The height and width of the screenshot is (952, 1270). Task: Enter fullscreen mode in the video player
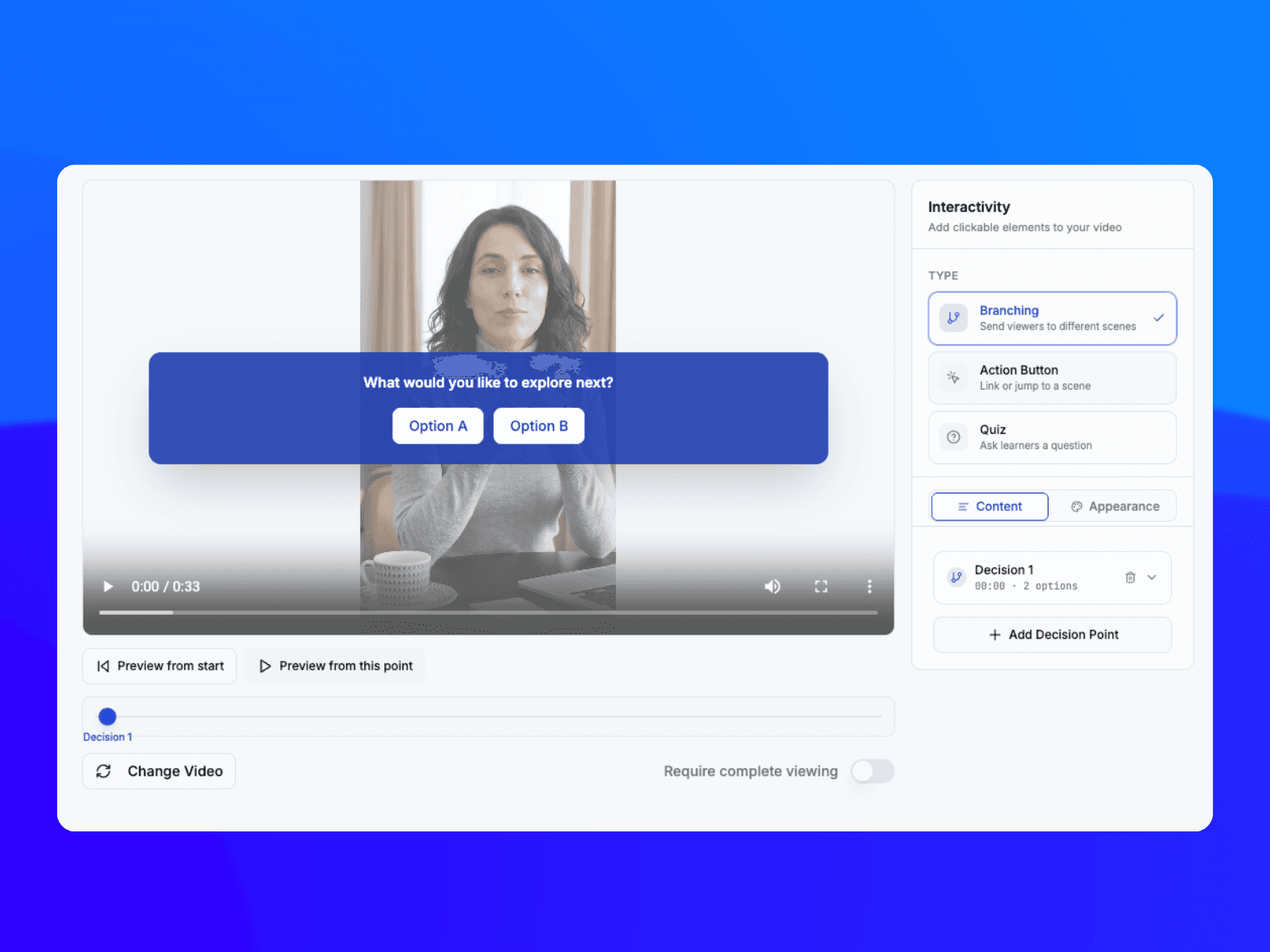(821, 586)
